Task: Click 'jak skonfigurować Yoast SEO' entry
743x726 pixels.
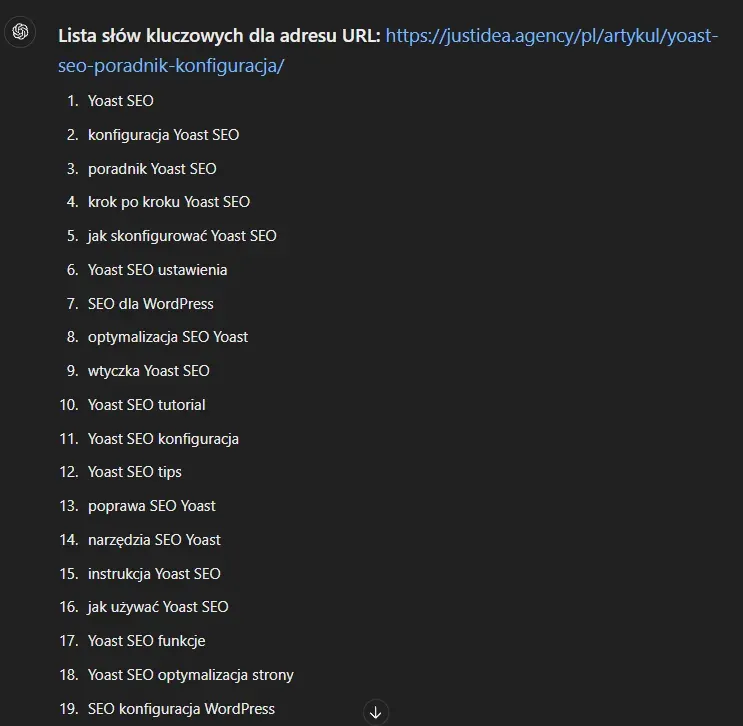Action: (182, 236)
